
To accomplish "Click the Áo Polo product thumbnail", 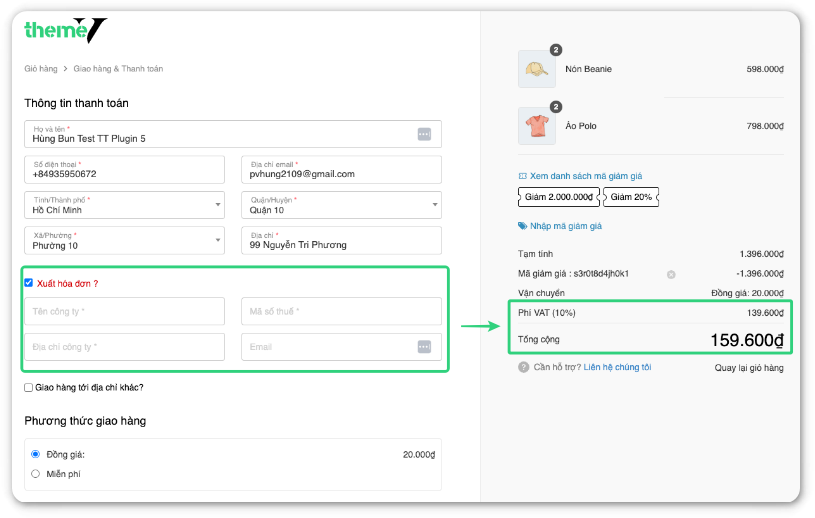I will coord(537,126).
